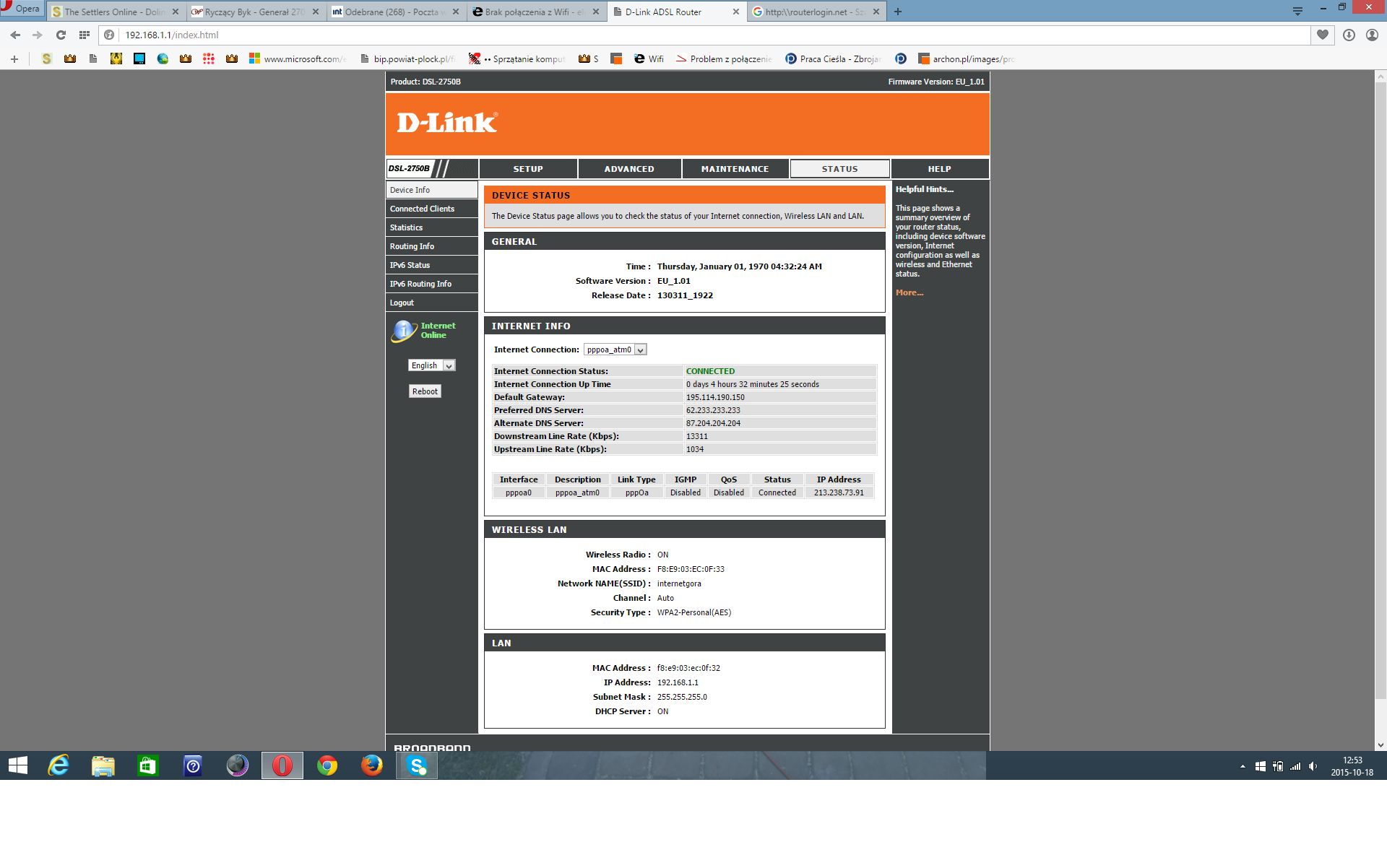This screenshot has width=1387, height=868.
Task: Go back with the browser back arrow
Action: [15, 35]
